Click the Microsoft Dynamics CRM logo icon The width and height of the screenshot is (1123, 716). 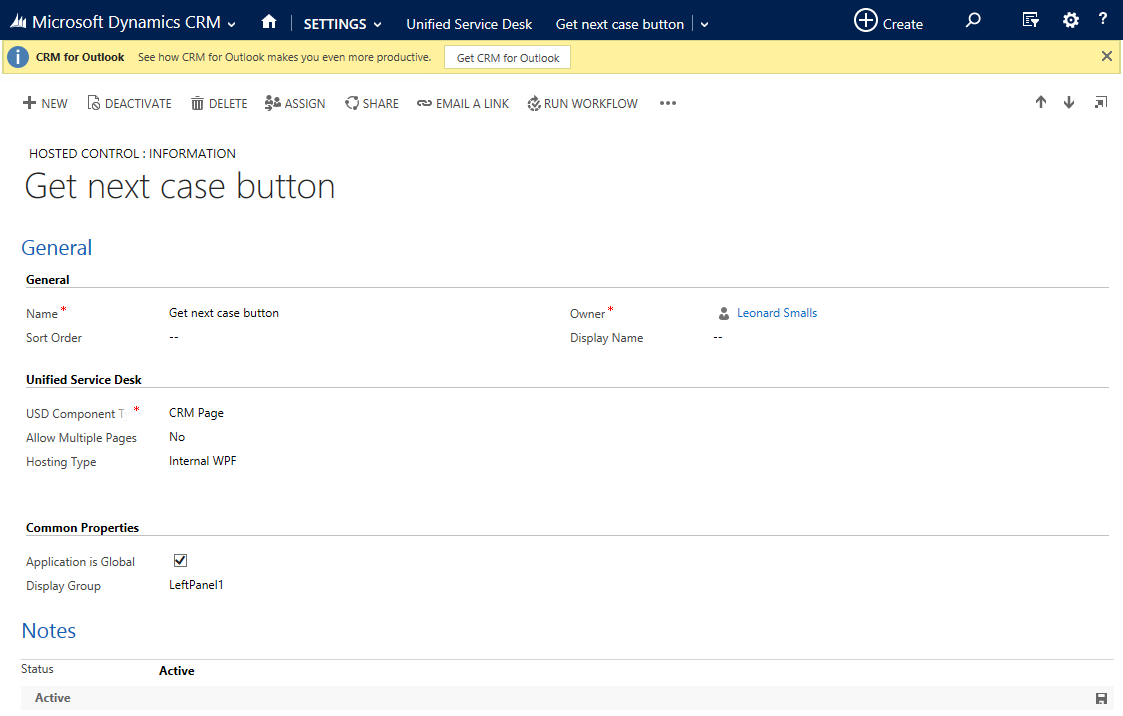click(x=19, y=22)
